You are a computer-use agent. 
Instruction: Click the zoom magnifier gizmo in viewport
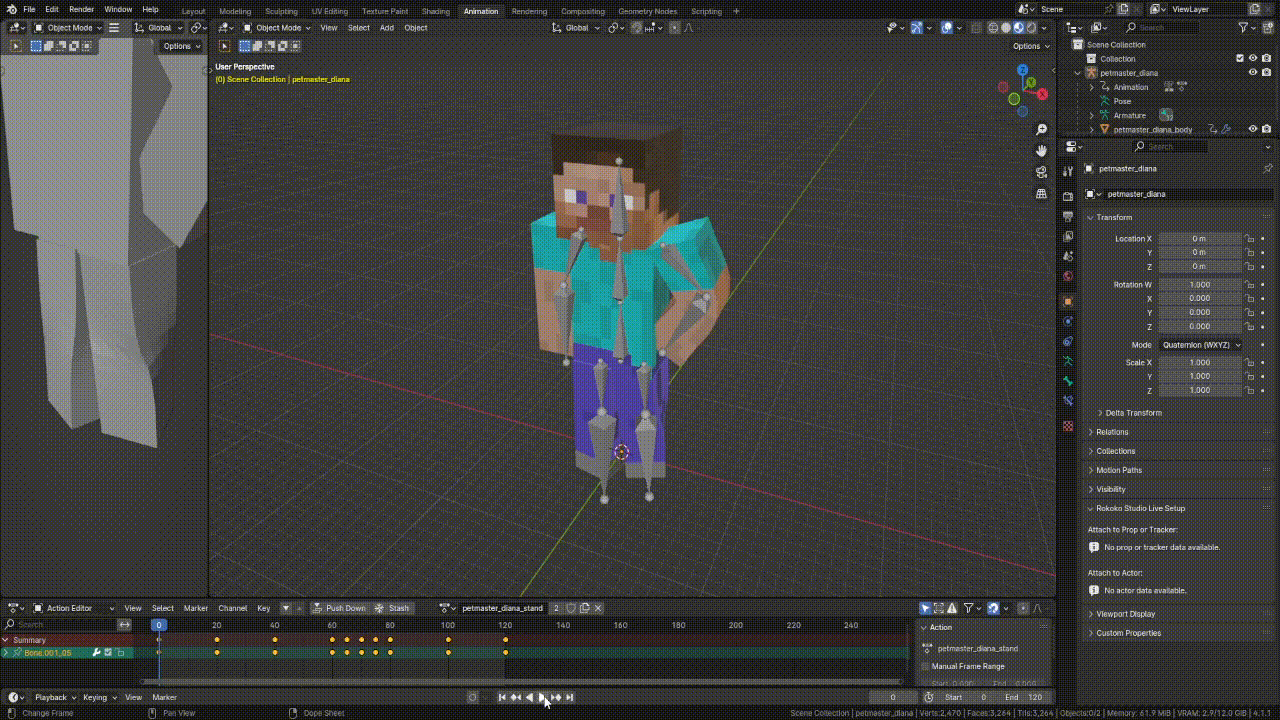pos(1041,130)
